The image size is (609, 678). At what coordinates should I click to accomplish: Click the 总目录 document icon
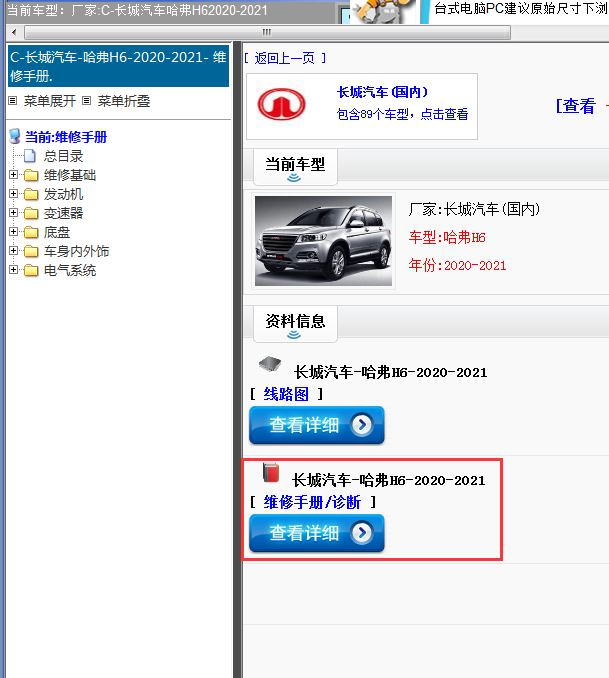point(29,156)
